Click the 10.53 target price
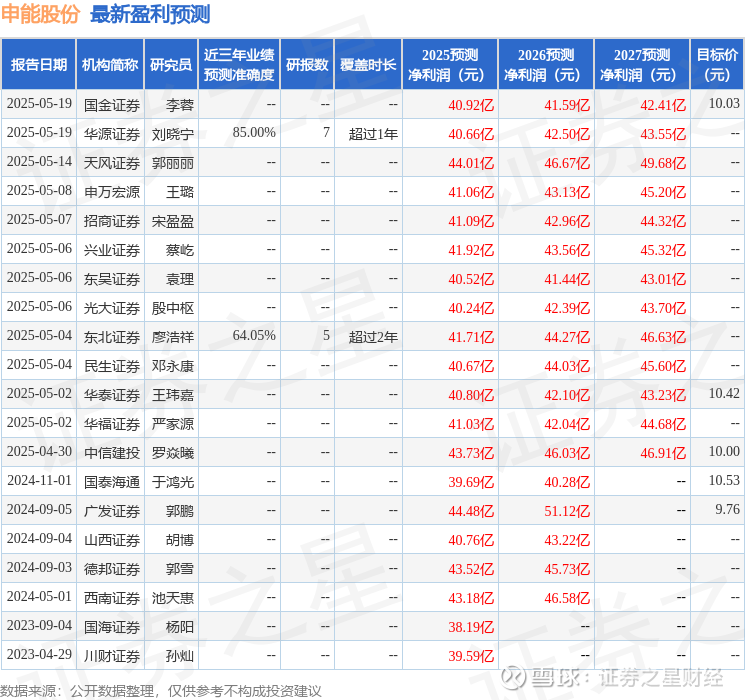Image resolution: width=745 pixels, height=700 pixels. pyautogui.click(x=724, y=480)
